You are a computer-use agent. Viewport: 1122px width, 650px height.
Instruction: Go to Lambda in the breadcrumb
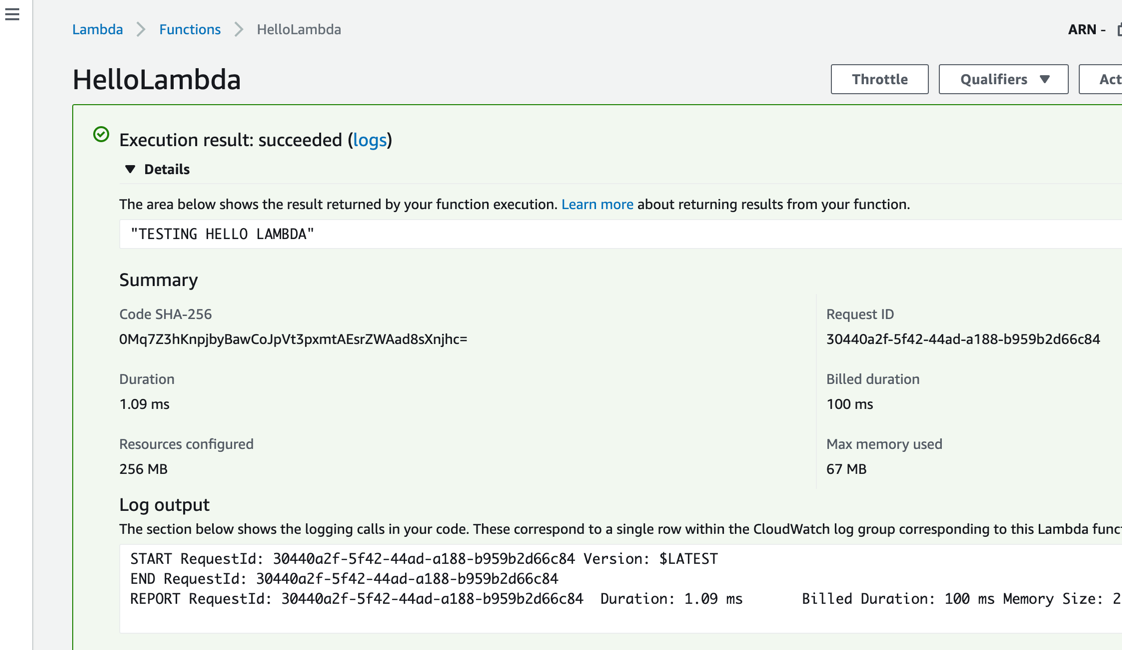pyautogui.click(x=97, y=29)
